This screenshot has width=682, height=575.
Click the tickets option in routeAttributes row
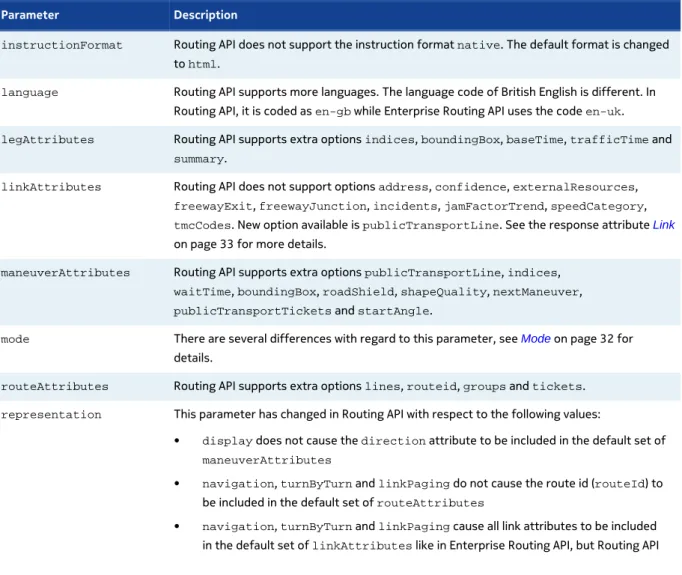(x=557, y=386)
